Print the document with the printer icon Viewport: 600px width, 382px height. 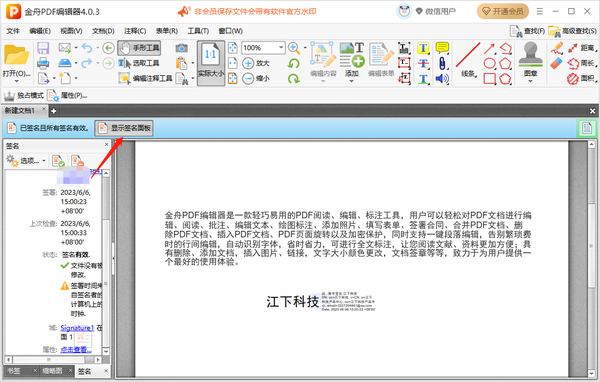(43, 63)
